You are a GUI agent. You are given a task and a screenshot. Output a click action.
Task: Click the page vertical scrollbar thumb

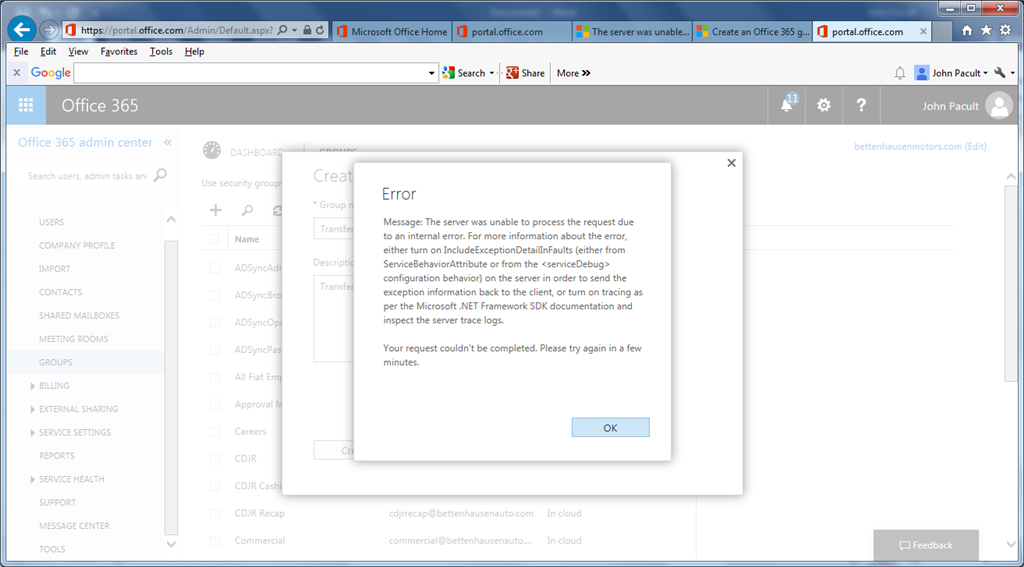click(x=1010, y=284)
